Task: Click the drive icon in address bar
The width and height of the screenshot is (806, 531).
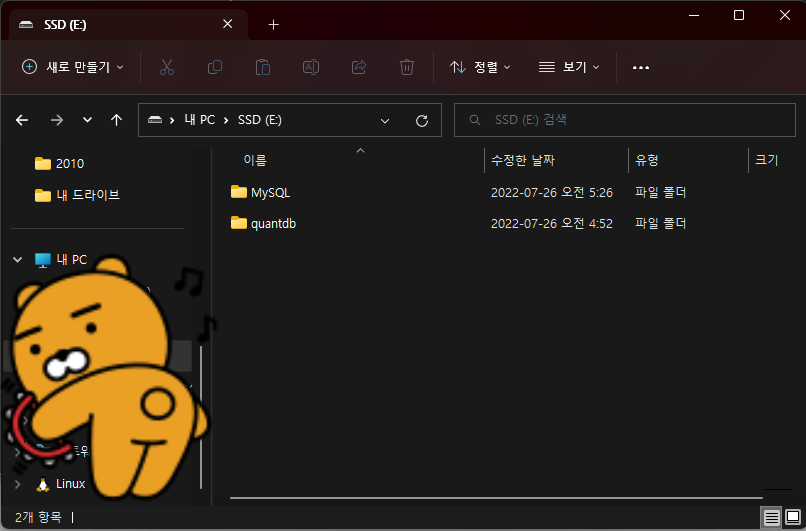Action: point(155,120)
